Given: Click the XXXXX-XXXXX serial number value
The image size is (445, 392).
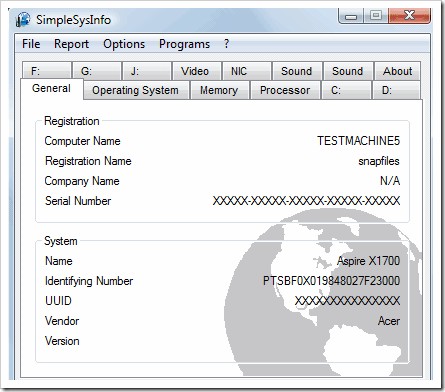Looking at the screenshot, I should 306,201.
